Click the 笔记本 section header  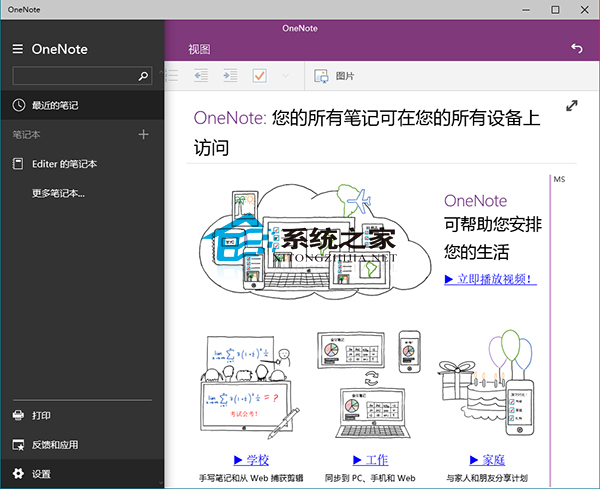pyautogui.click(x=26, y=134)
